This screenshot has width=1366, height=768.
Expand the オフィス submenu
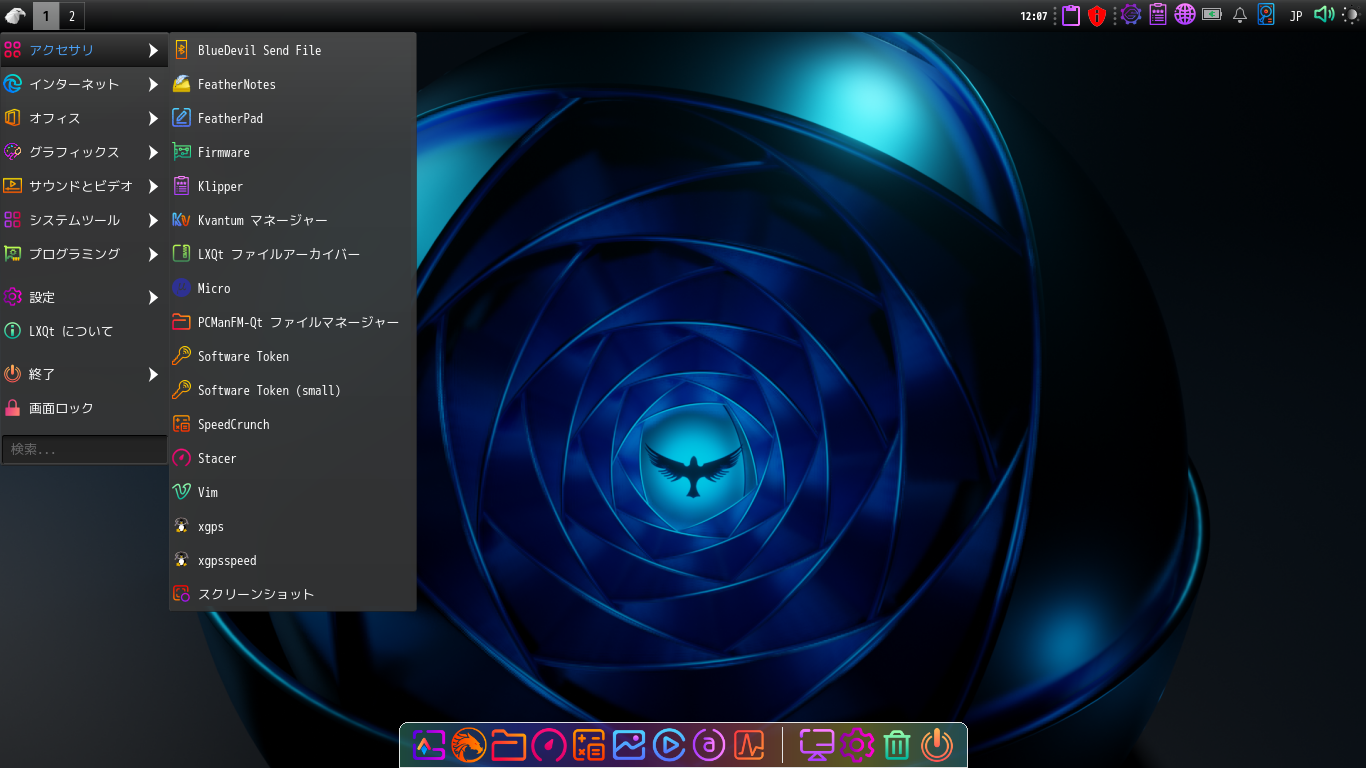coord(153,118)
